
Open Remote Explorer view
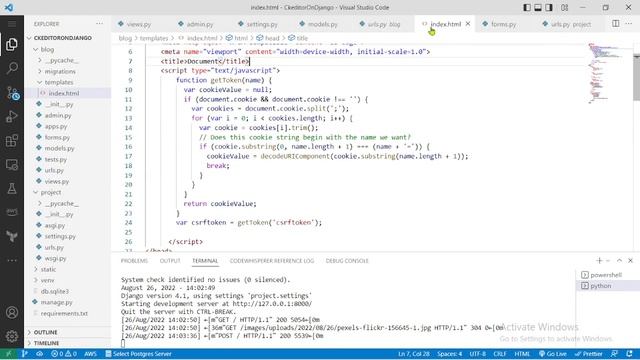(12, 164)
